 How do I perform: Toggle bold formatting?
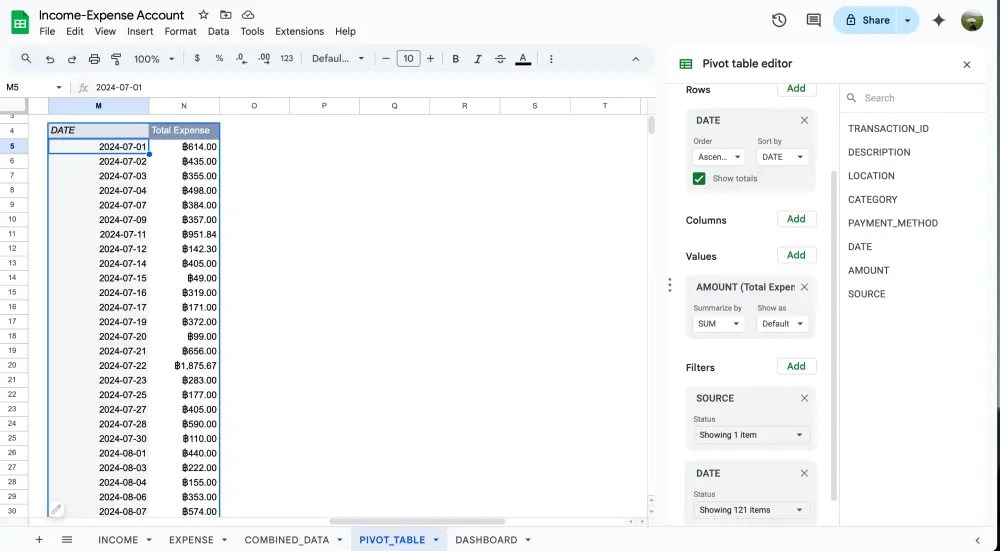pyautogui.click(x=456, y=59)
